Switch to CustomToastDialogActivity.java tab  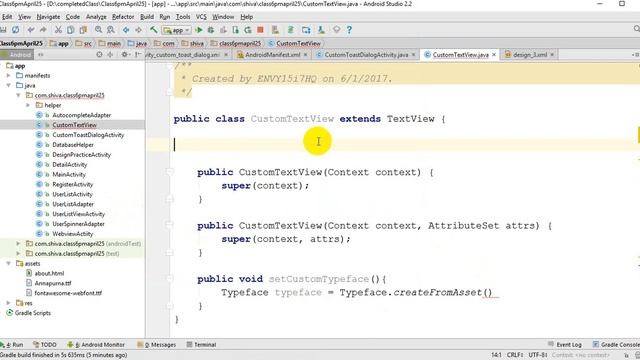tap(366, 55)
